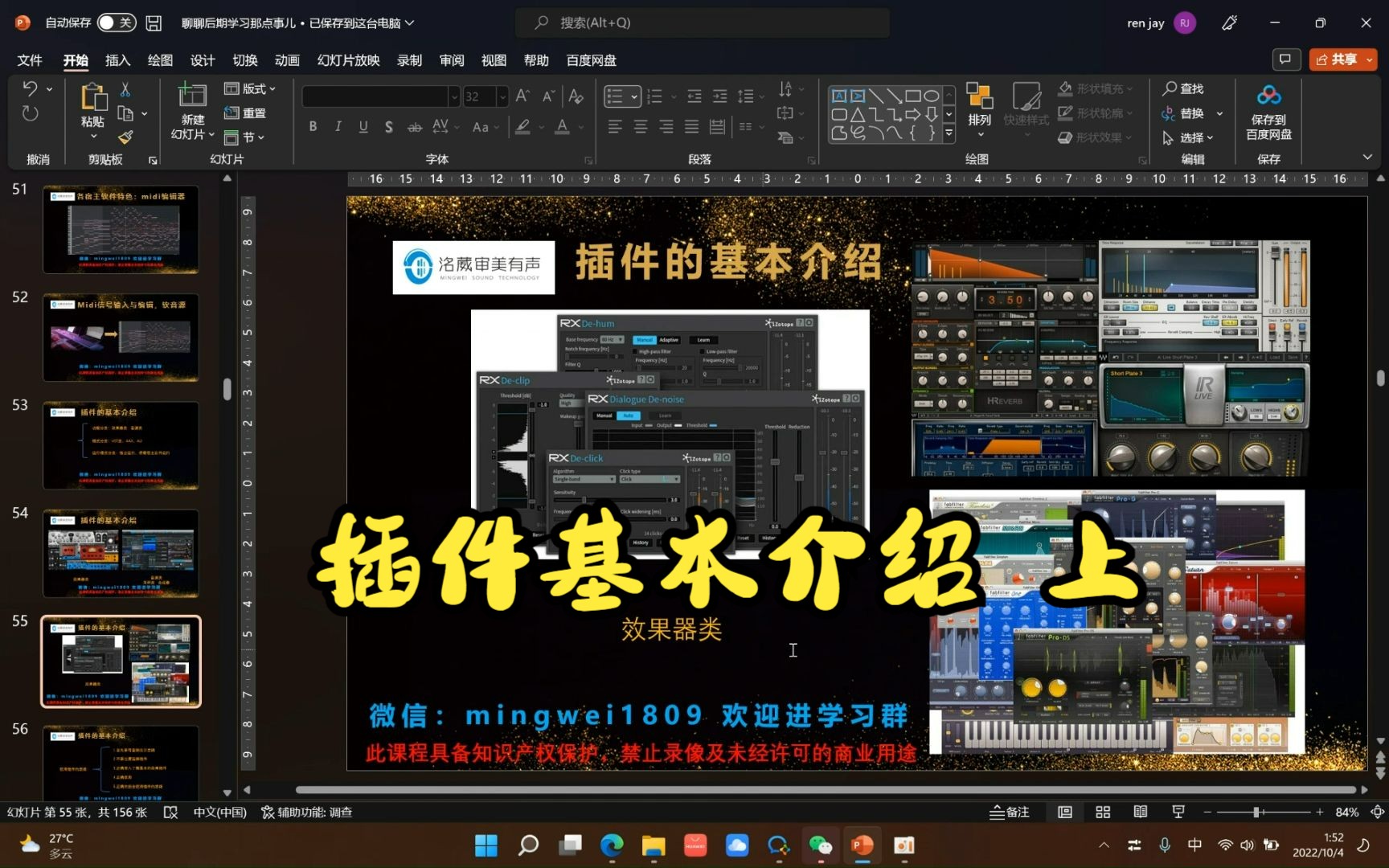Click the Redo icon
The width and height of the screenshot is (1389, 868).
[31, 113]
